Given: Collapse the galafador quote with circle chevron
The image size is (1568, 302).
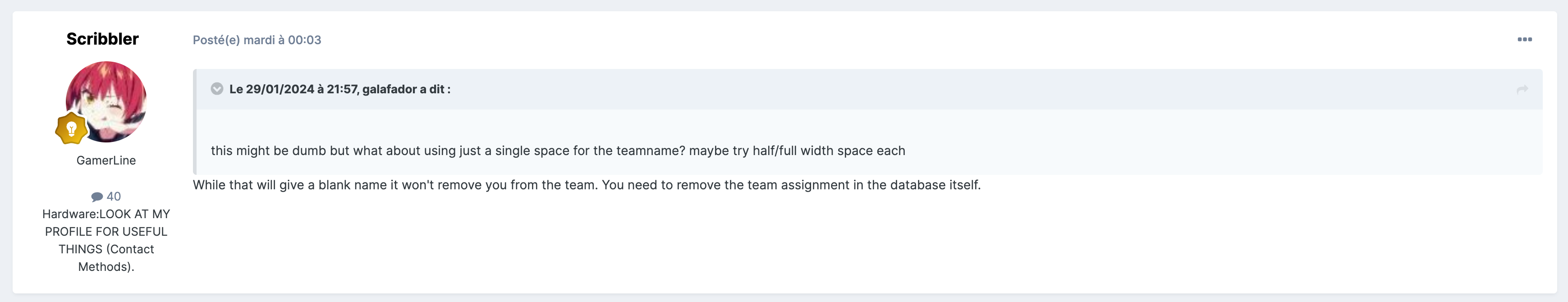Looking at the screenshot, I should coord(217,89).
